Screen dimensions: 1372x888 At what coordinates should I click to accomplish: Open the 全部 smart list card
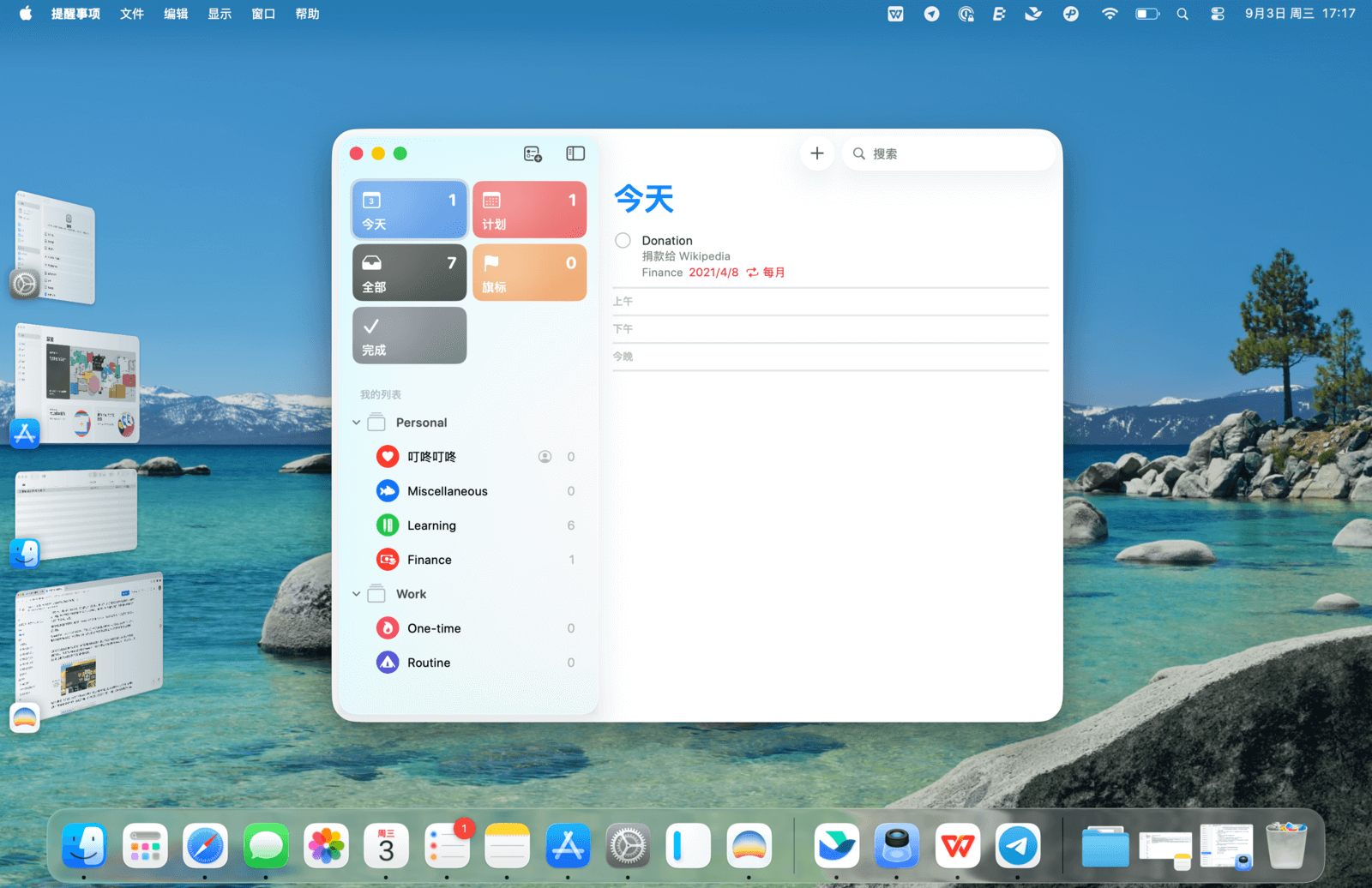click(410, 273)
